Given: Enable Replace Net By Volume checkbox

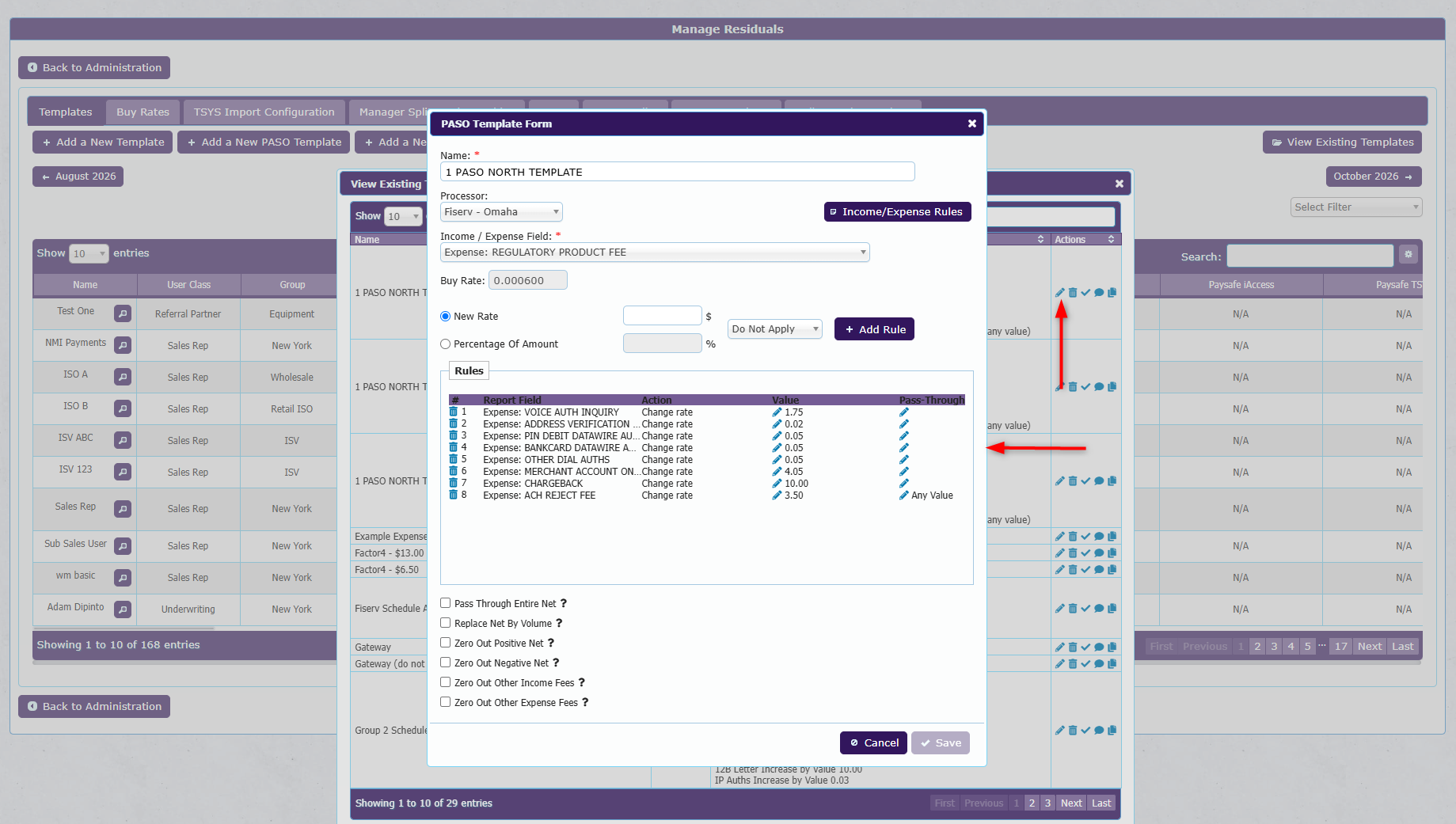Looking at the screenshot, I should [x=446, y=623].
